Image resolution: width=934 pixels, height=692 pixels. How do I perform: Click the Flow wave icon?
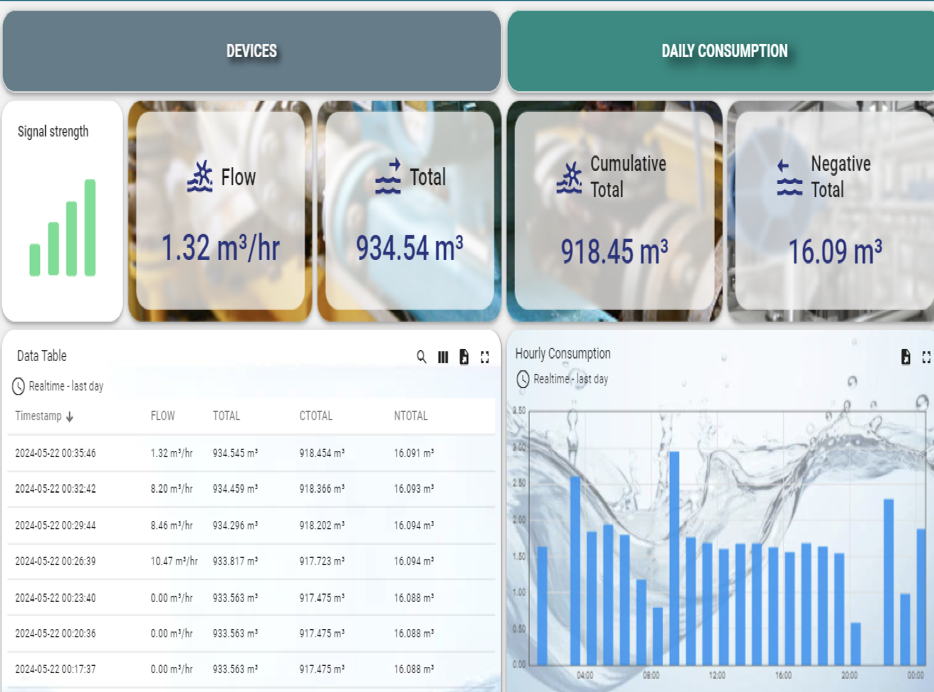pos(200,177)
